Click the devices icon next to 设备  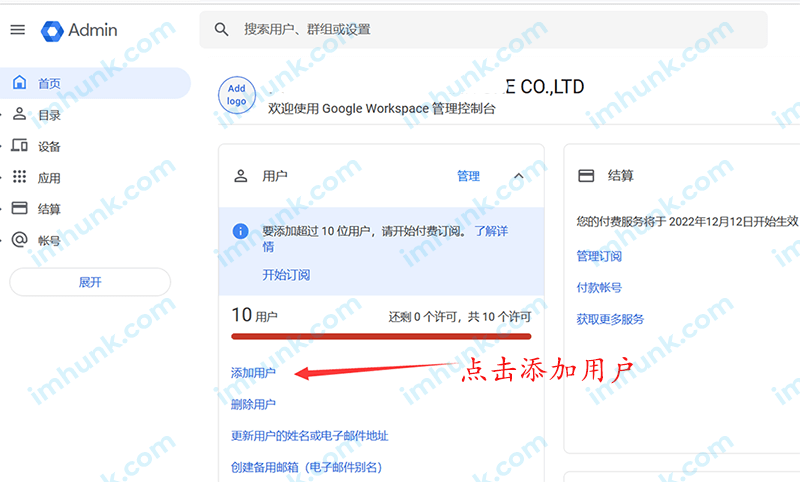coord(19,145)
